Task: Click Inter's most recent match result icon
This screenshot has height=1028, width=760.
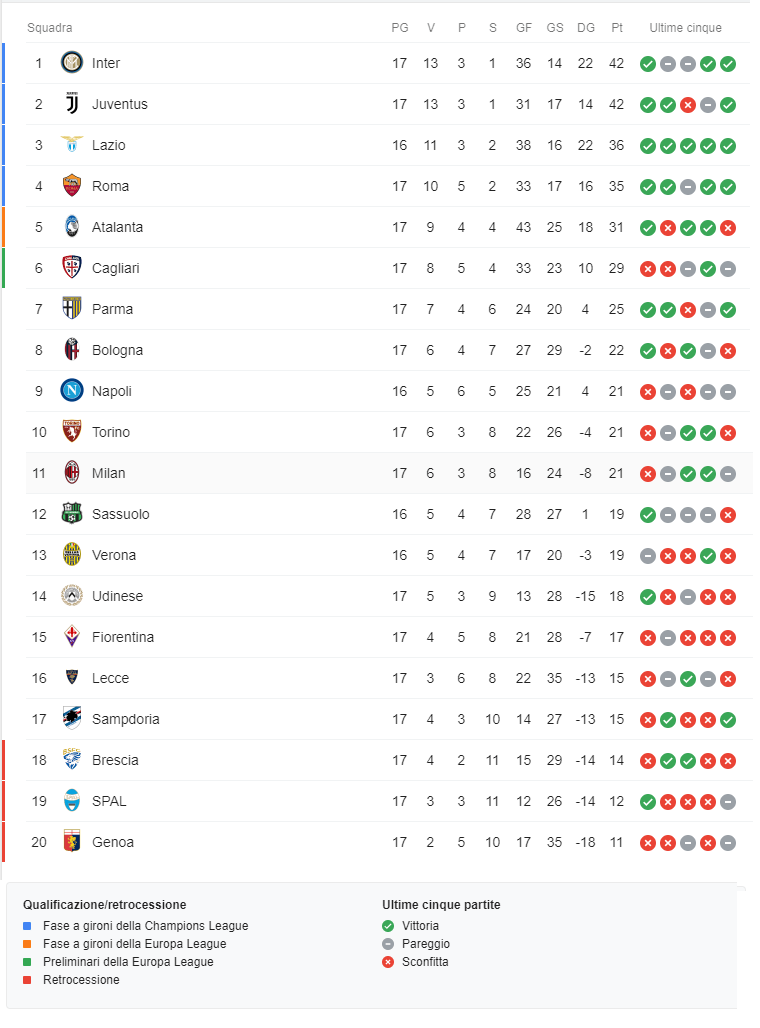Action: click(728, 64)
